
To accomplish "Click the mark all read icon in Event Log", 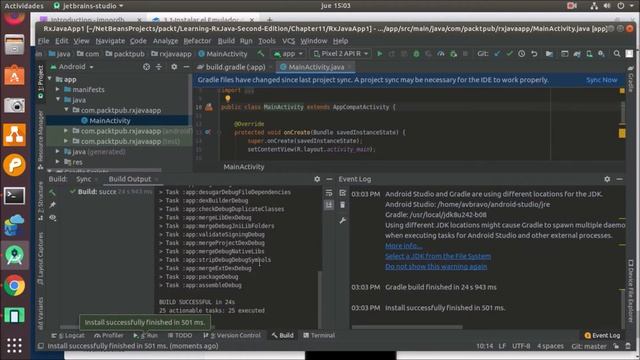I will click(342, 193).
